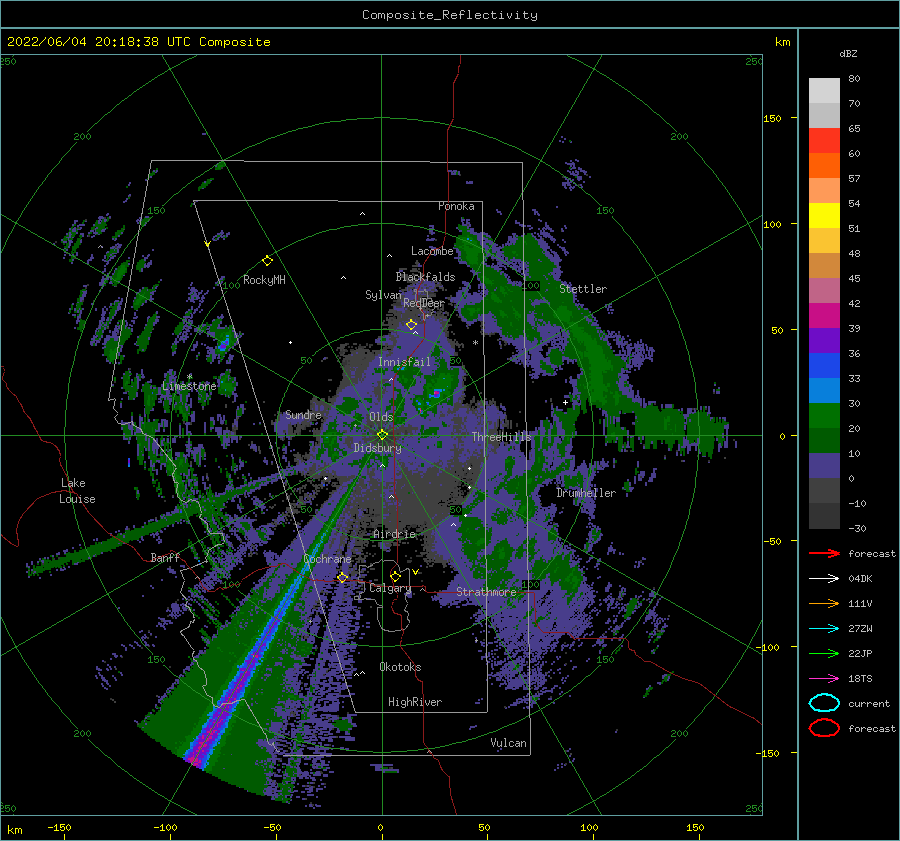The height and width of the screenshot is (841, 900).
Task: Click the Composite_Reflectivity title
Action: click(450, 15)
